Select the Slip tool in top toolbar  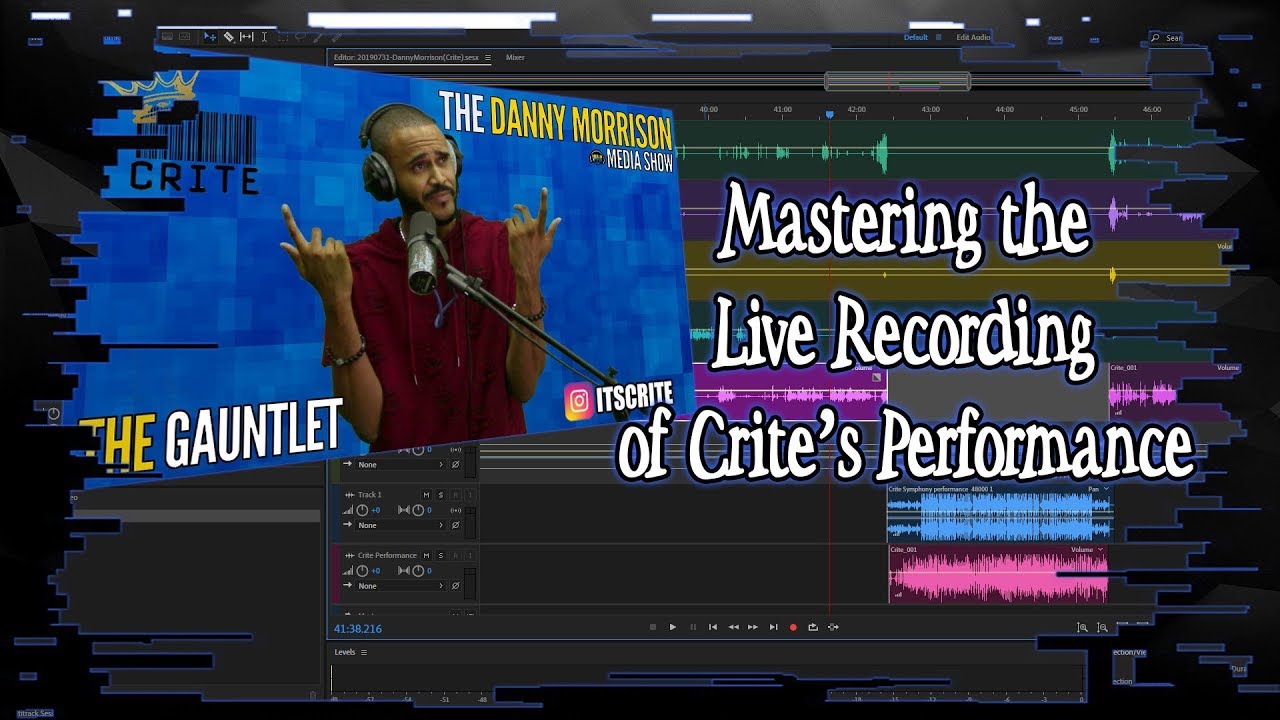coord(246,37)
